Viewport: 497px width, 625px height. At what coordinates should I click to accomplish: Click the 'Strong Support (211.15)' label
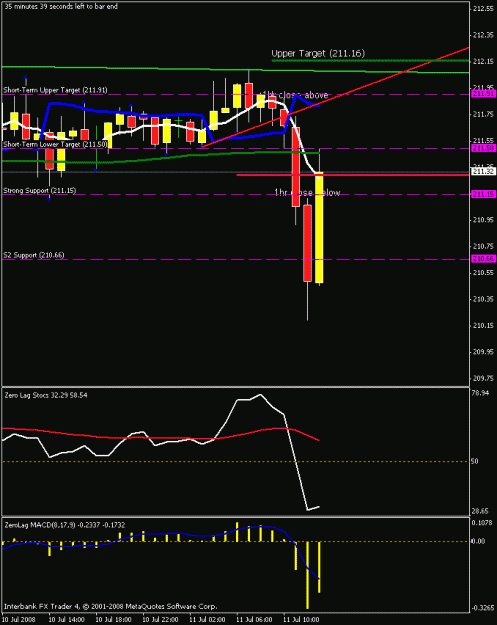39,191
